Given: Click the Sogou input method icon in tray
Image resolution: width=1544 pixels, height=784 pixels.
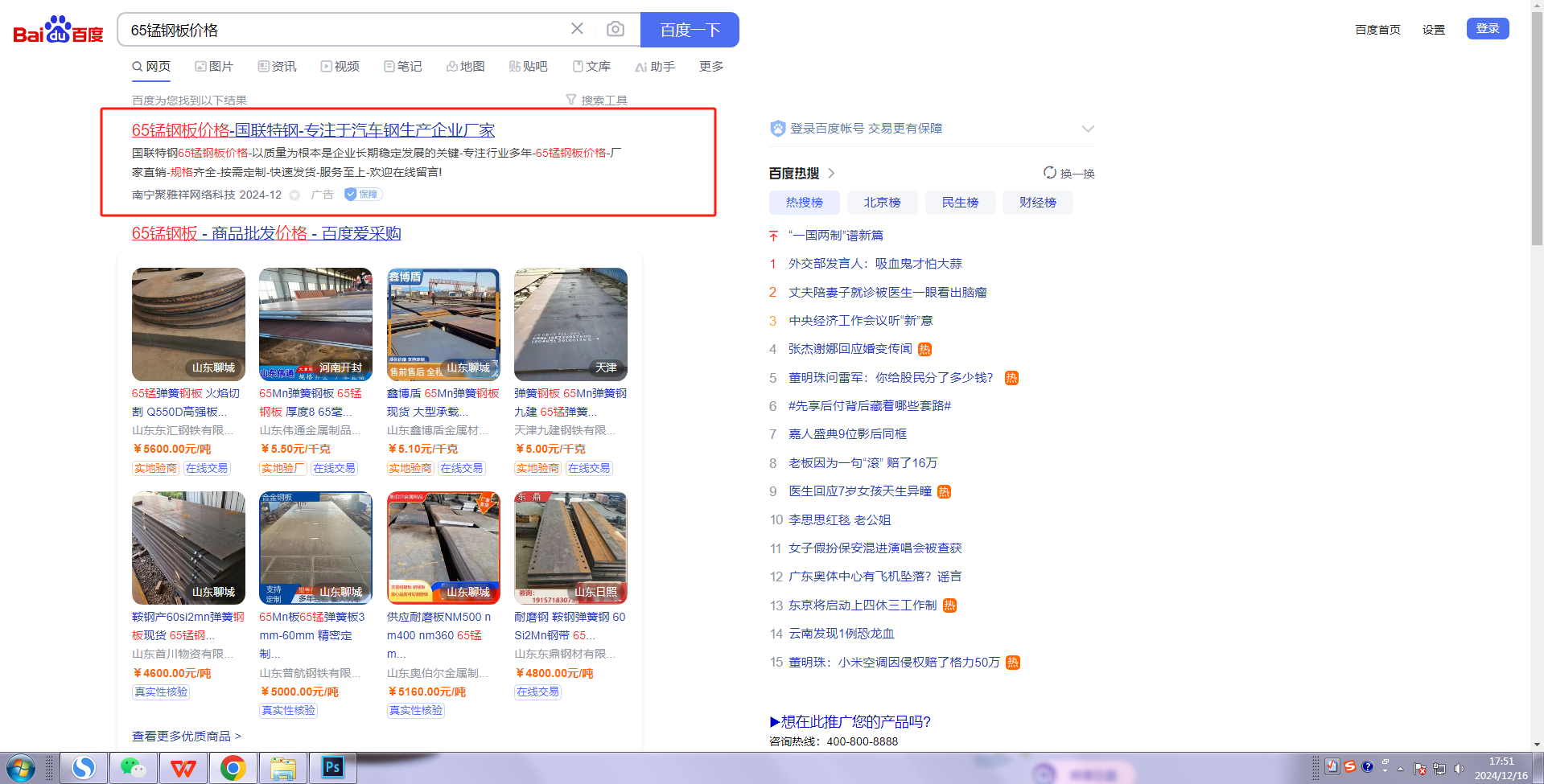Looking at the screenshot, I should (x=1350, y=766).
